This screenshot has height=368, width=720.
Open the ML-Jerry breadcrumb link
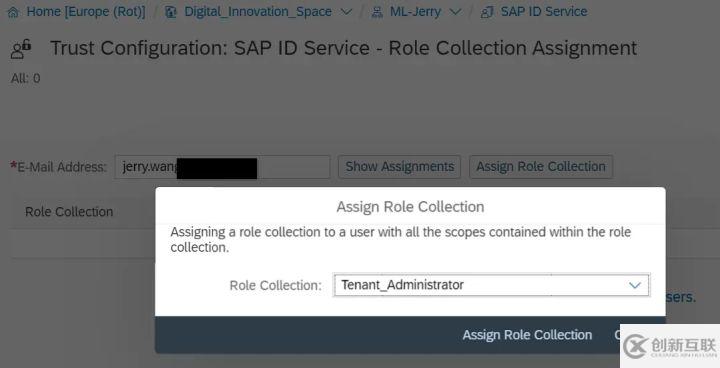pos(415,11)
